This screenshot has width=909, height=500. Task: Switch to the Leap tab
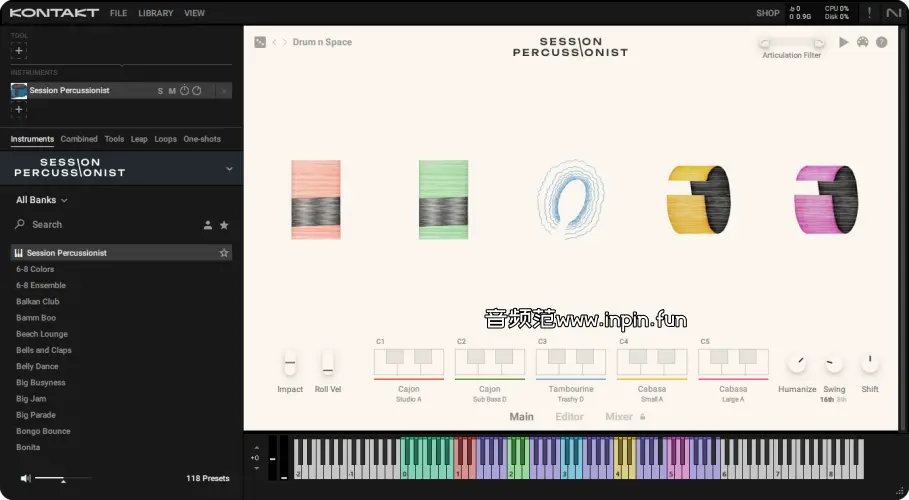point(139,139)
